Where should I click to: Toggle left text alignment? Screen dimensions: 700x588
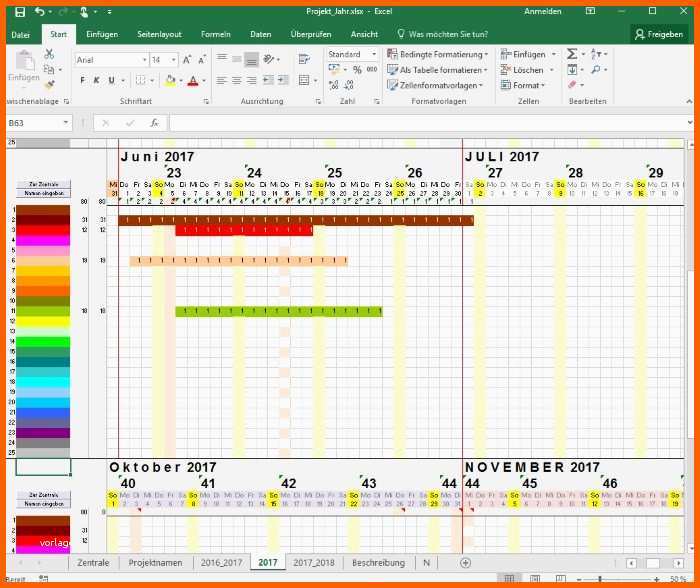pos(221,80)
